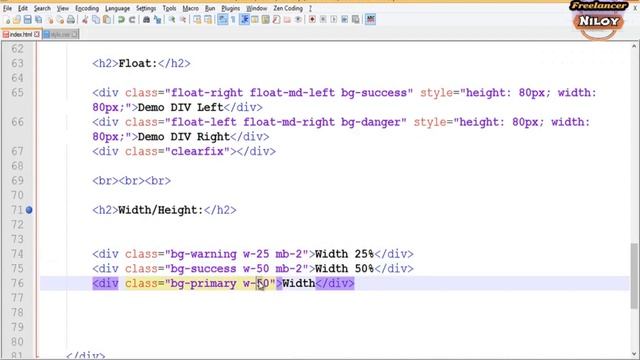
Task: Click line number 65 in the margin
Action: click(17, 93)
